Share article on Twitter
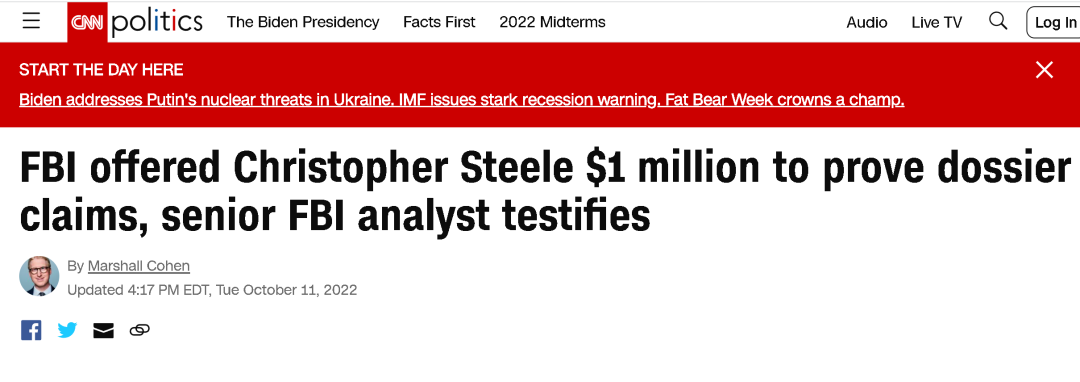 (x=68, y=330)
